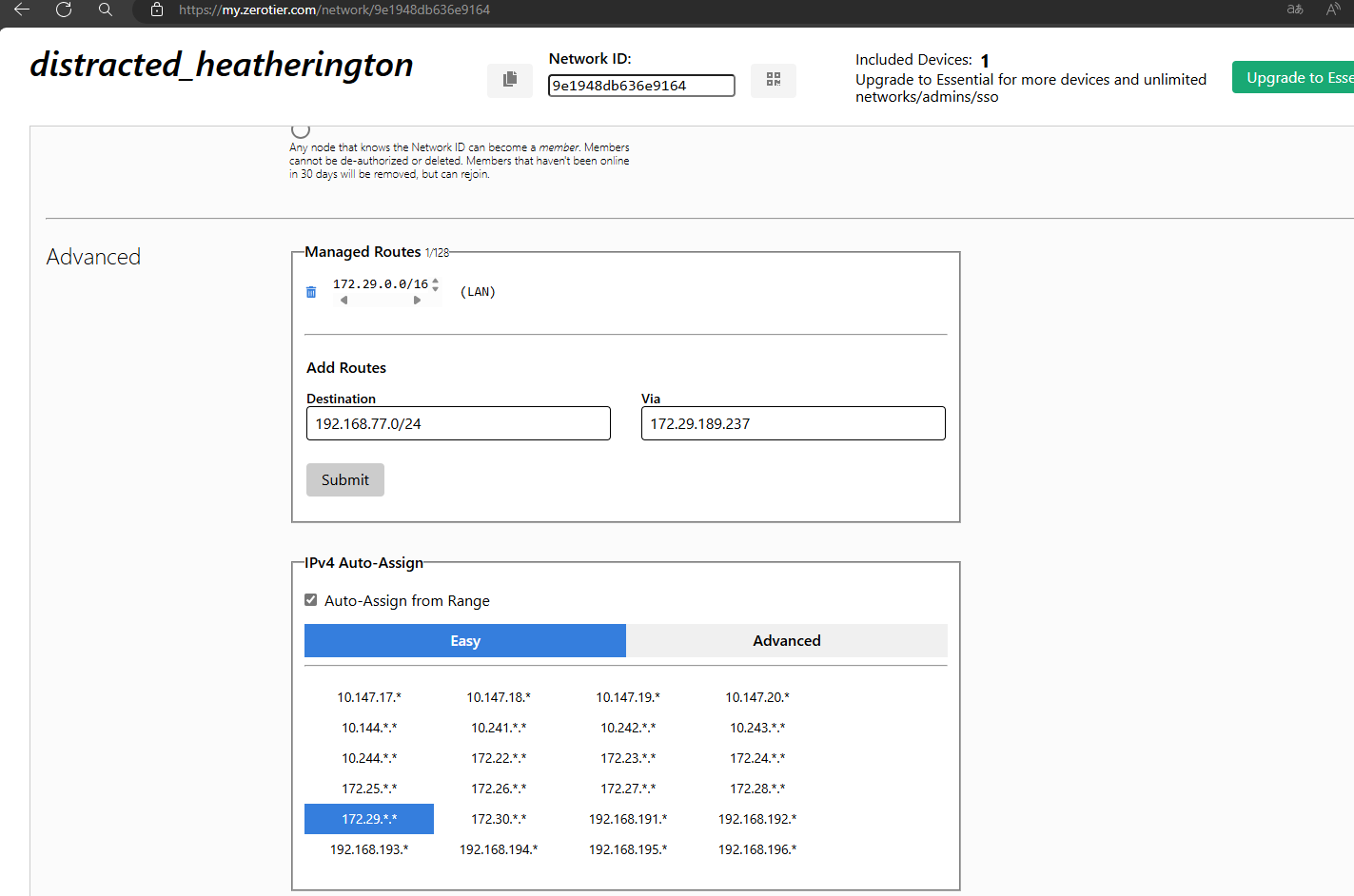The width and height of the screenshot is (1354, 896).
Task: Open the read aloud icon in address bar
Action: coord(1333,10)
